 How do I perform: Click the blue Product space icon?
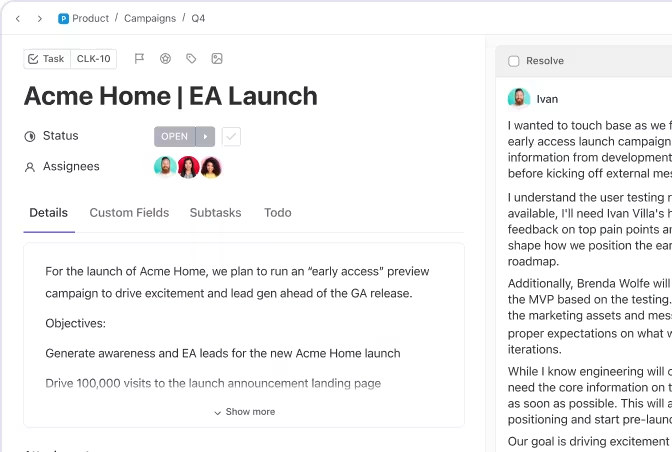click(x=63, y=18)
